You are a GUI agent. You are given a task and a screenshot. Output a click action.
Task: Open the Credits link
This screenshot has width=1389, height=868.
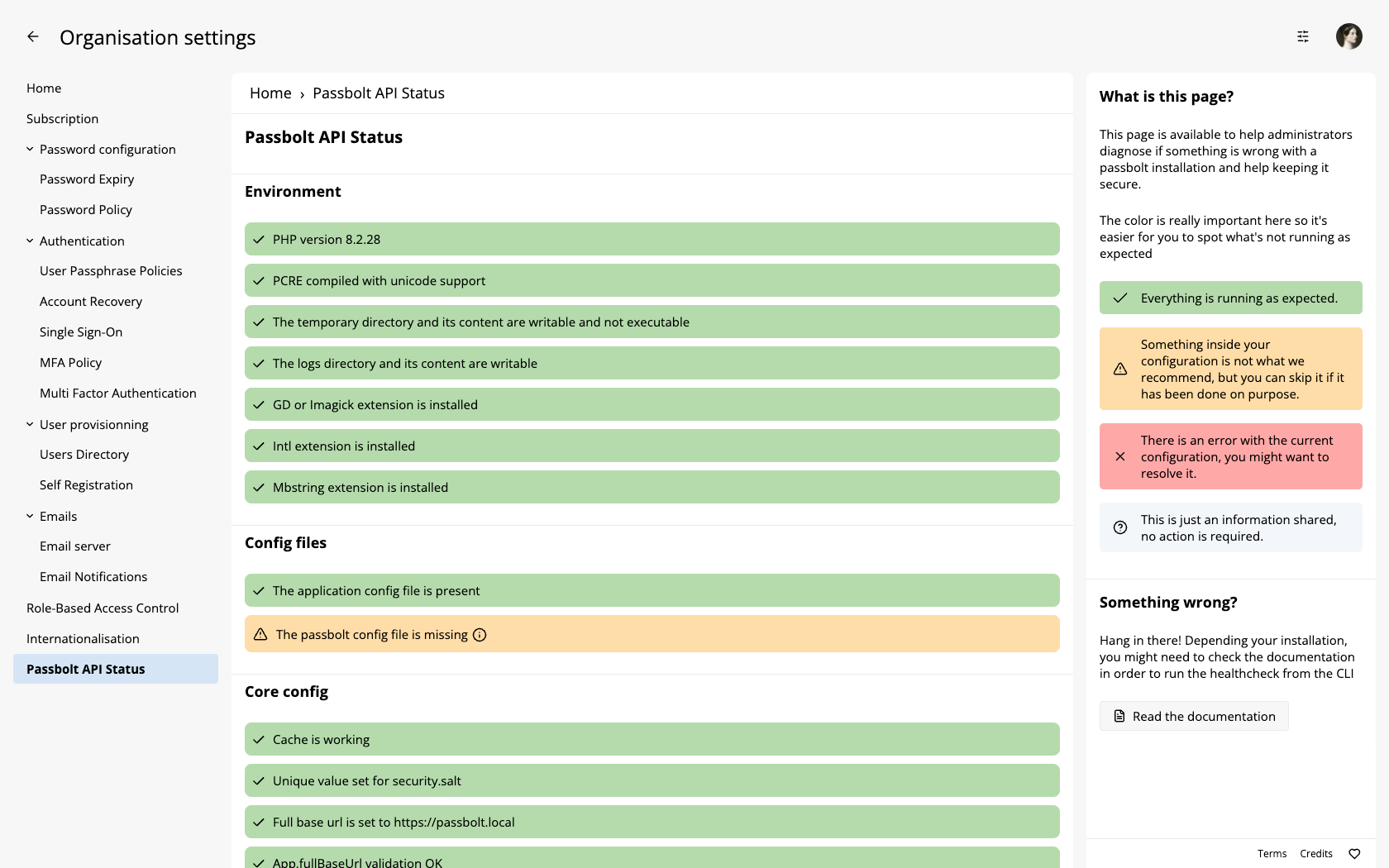click(1316, 854)
